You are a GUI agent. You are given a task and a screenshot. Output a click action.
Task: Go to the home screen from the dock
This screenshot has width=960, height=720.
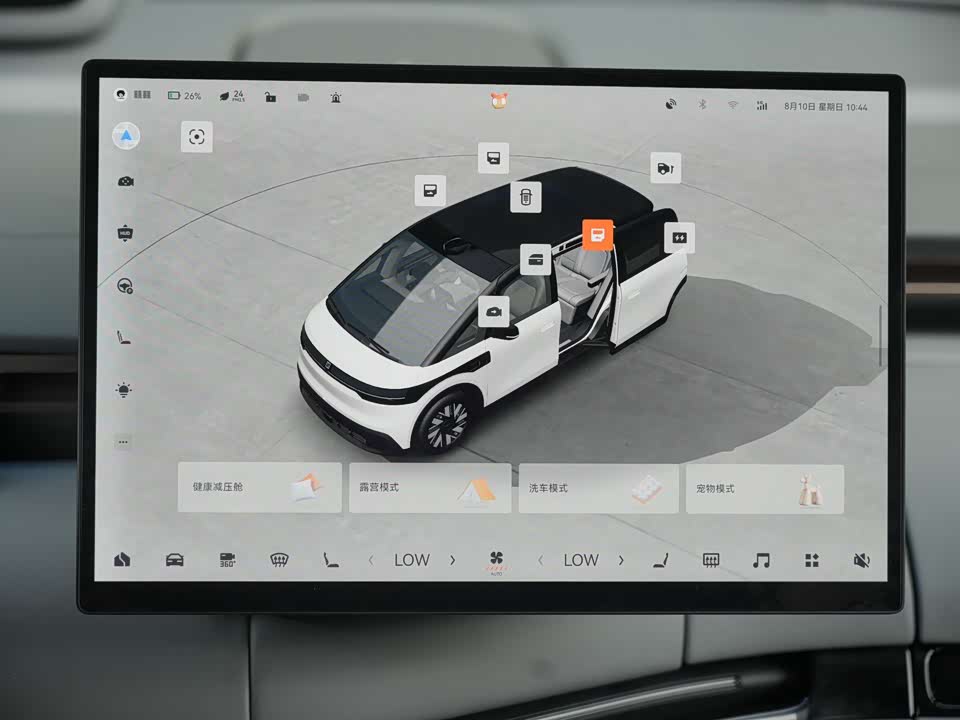click(x=122, y=560)
